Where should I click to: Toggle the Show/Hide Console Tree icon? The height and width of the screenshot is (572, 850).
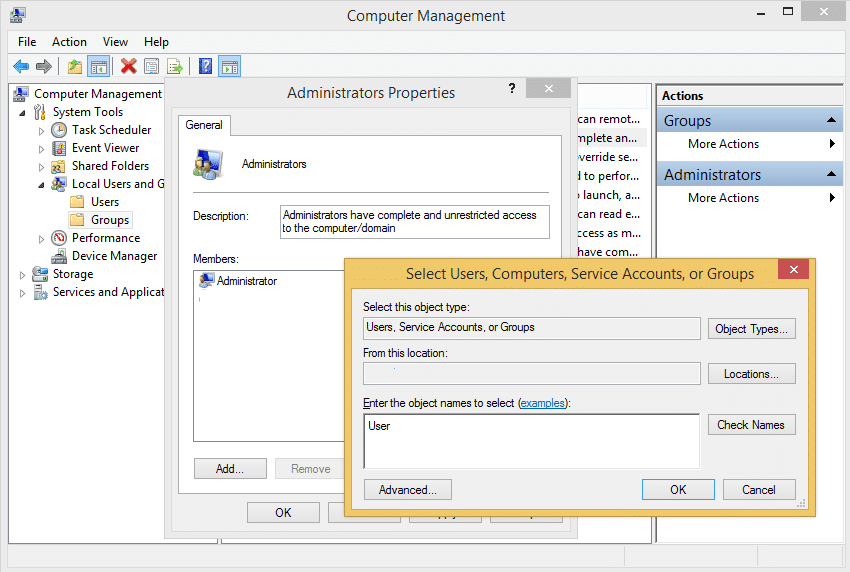pos(99,67)
